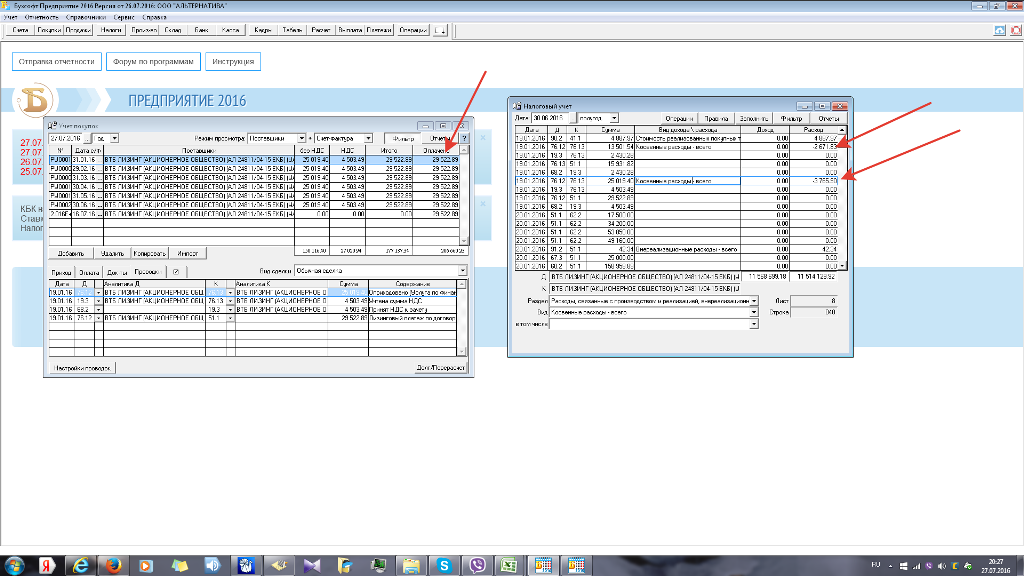Click the Windows Start button

[x=14, y=565]
